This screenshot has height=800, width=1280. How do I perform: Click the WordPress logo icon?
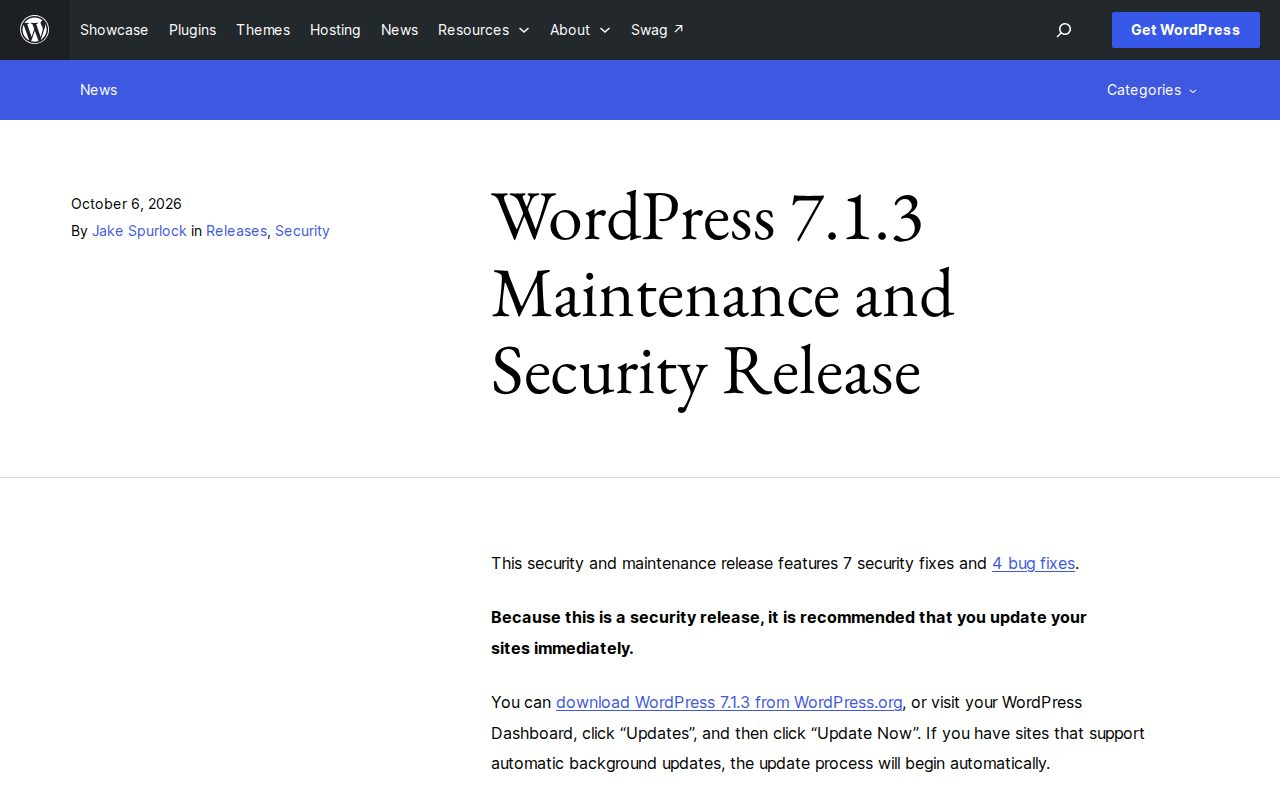[x=35, y=30]
